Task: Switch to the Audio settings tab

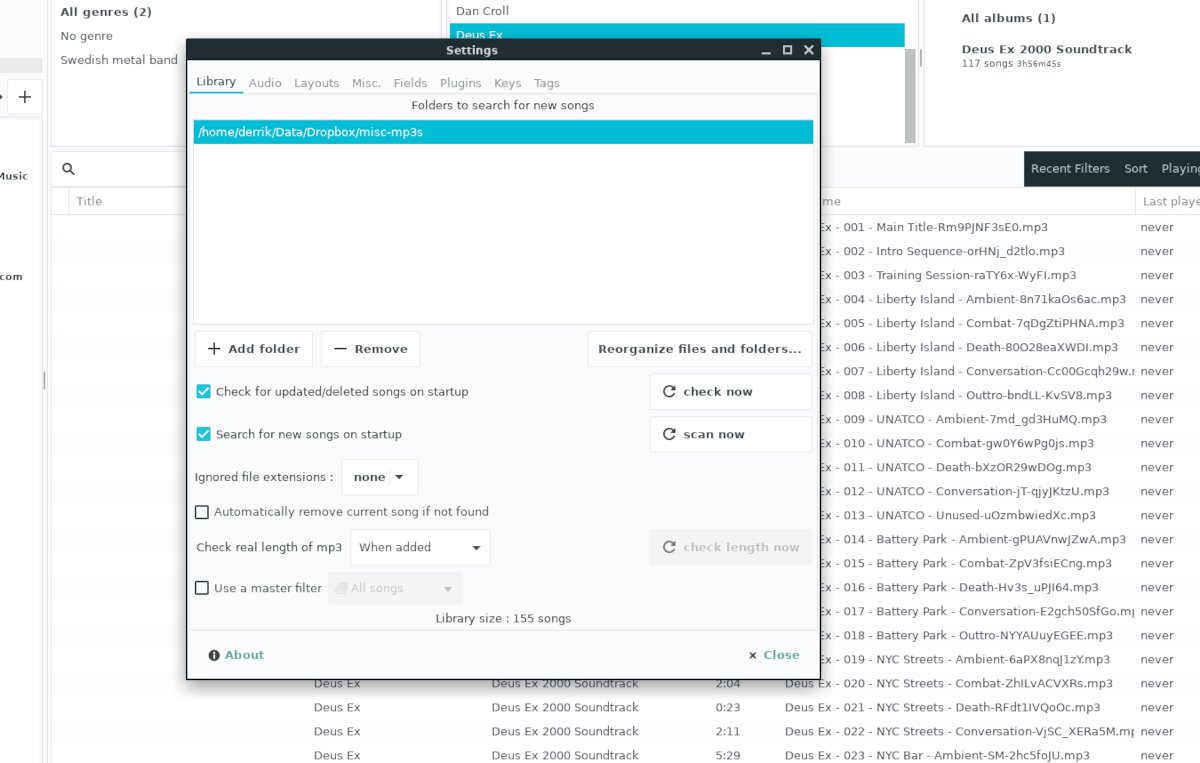Action: point(265,83)
